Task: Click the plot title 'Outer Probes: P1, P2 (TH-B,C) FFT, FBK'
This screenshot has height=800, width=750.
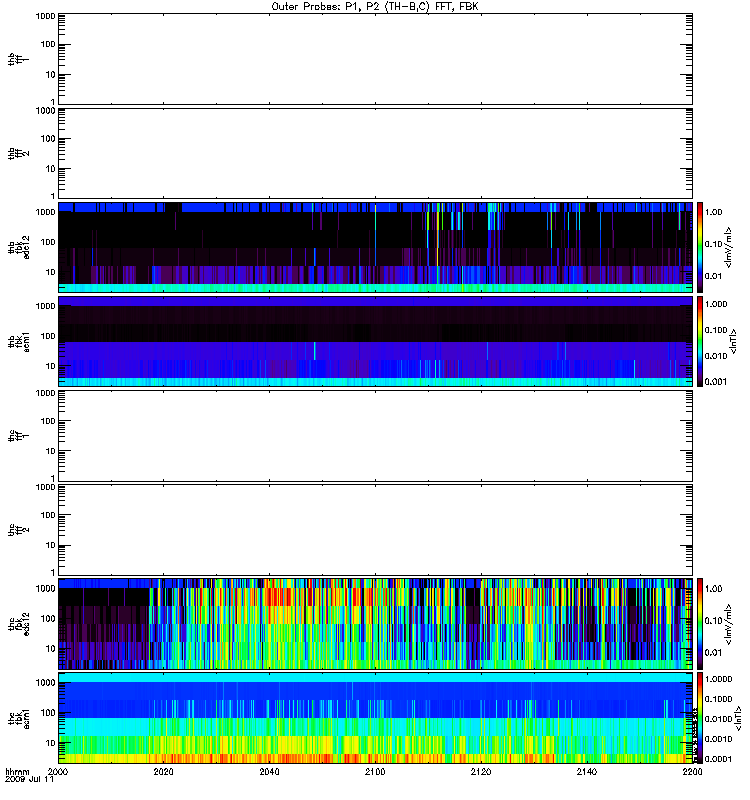Action: click(x=375, y=7)
